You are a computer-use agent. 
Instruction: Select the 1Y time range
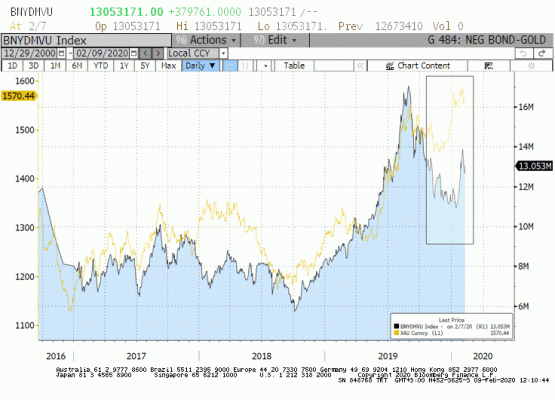pyautogui.click(x=124, y=66)
